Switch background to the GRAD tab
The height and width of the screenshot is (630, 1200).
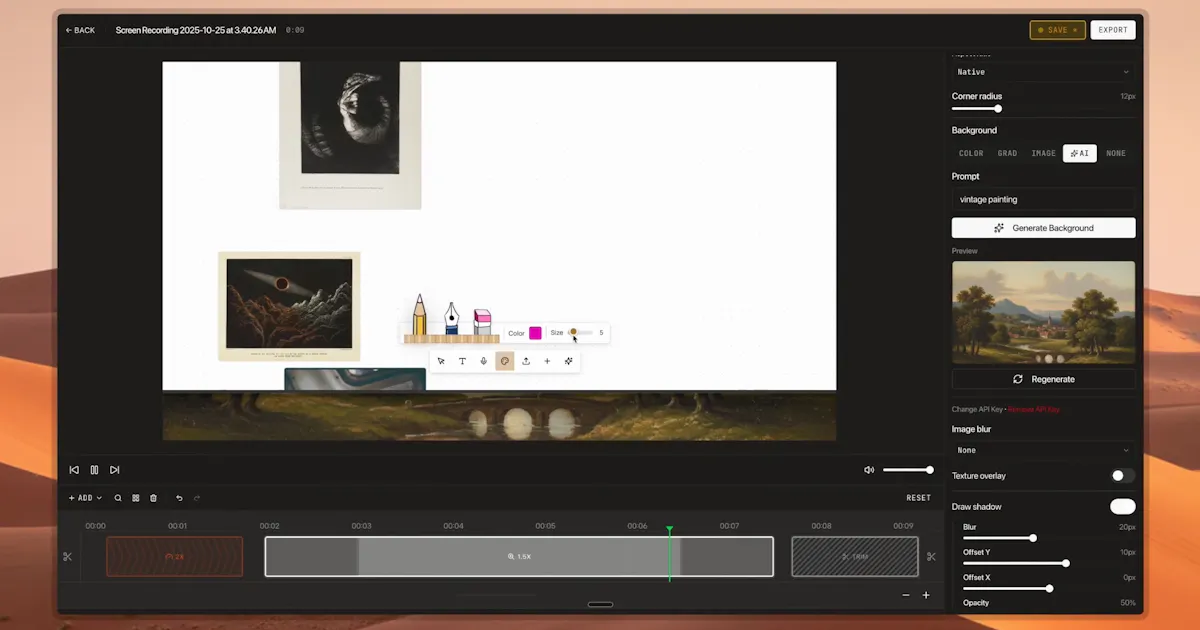tap(1007, 153)
